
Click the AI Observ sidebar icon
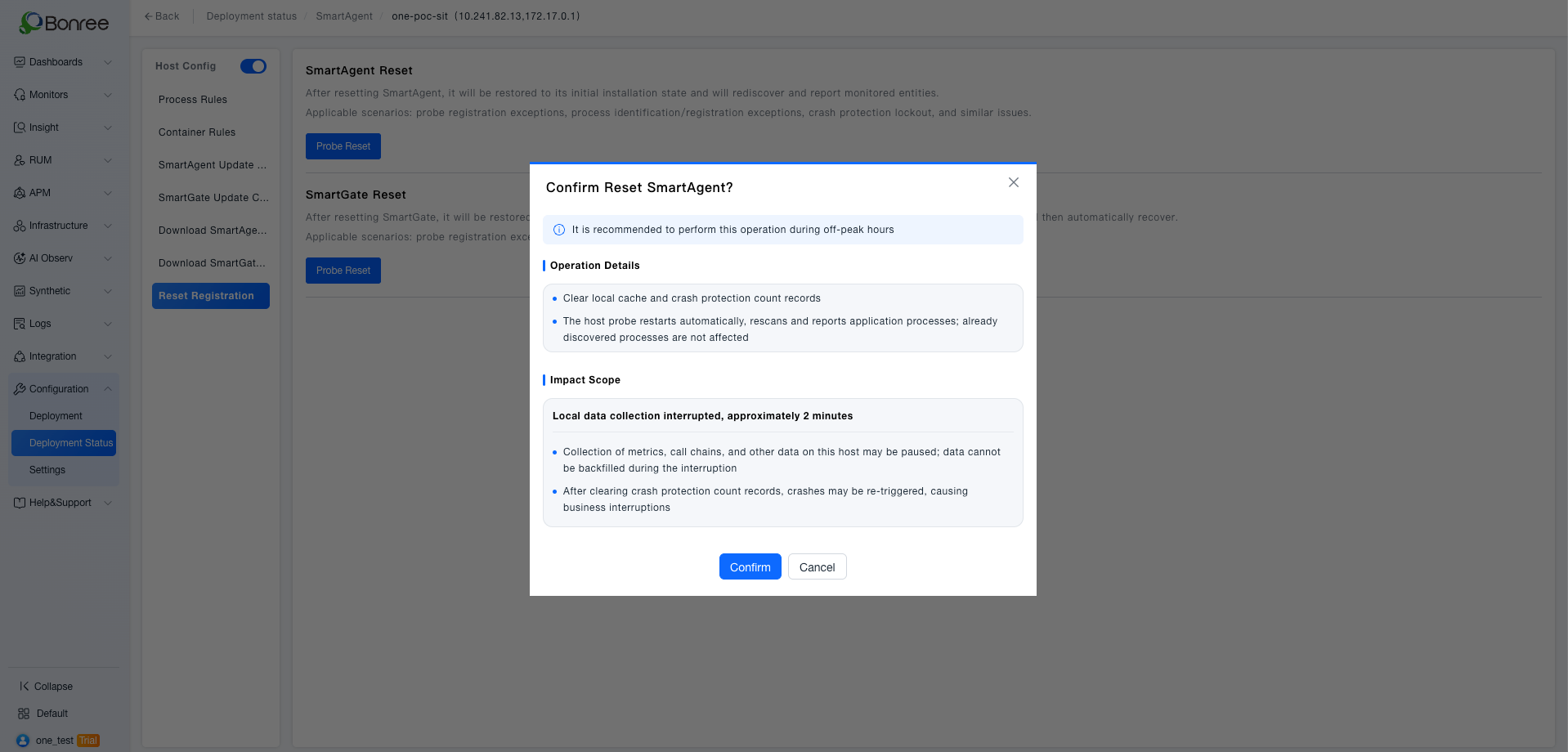(20, 258)
